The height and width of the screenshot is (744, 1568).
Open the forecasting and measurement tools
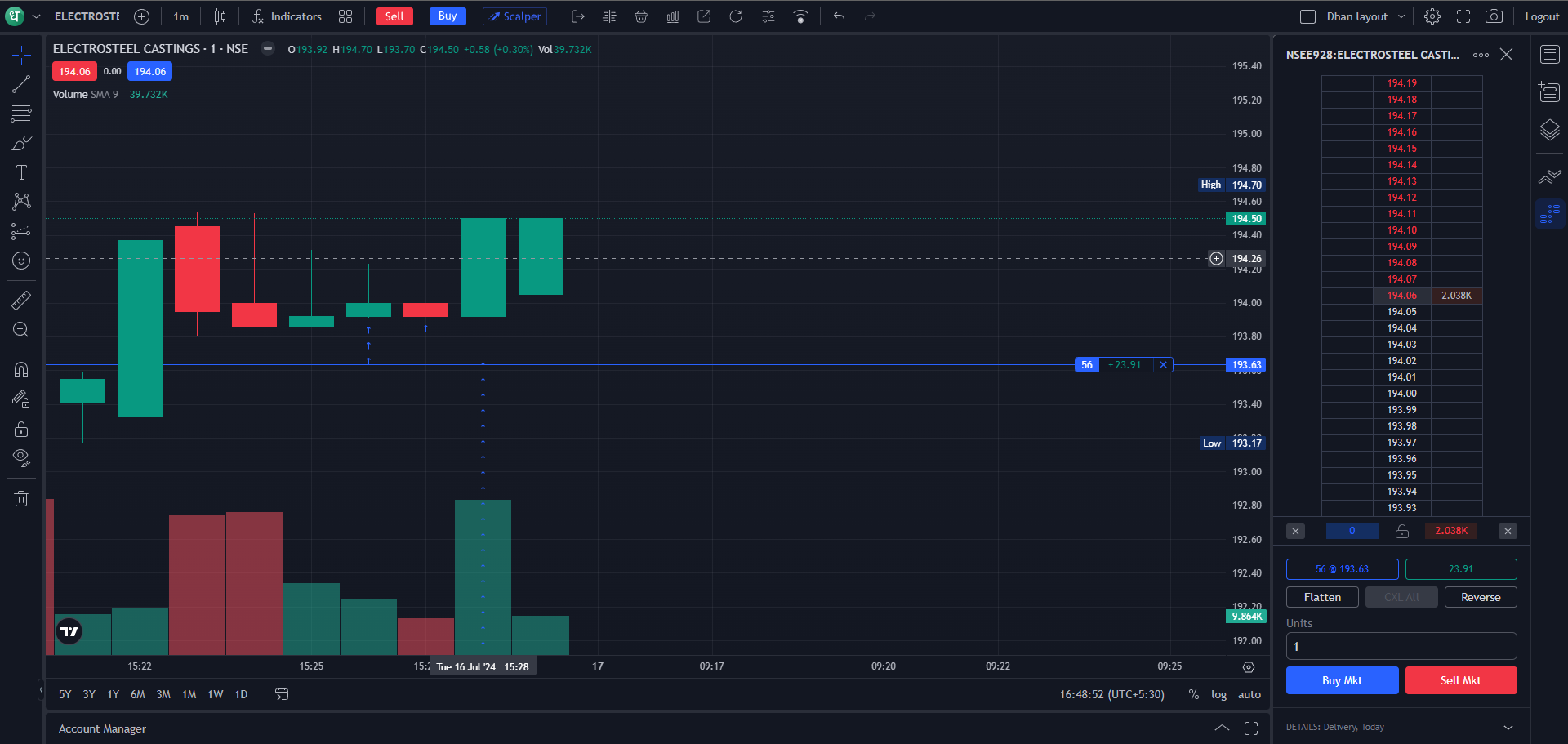point(21,231)
